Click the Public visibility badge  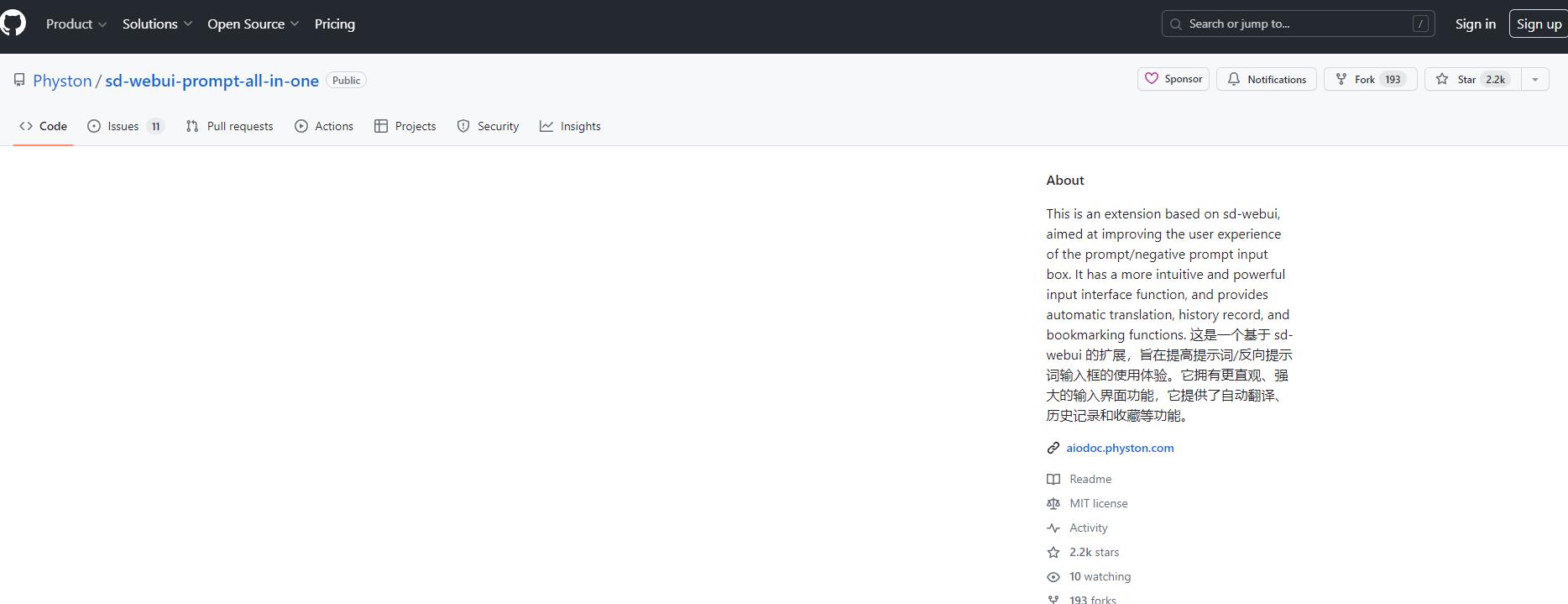346,80
